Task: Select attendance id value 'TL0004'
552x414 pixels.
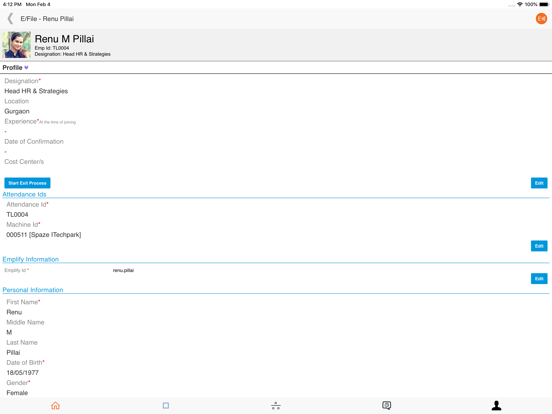Action: pyautogui.click(x=17, y=215)
